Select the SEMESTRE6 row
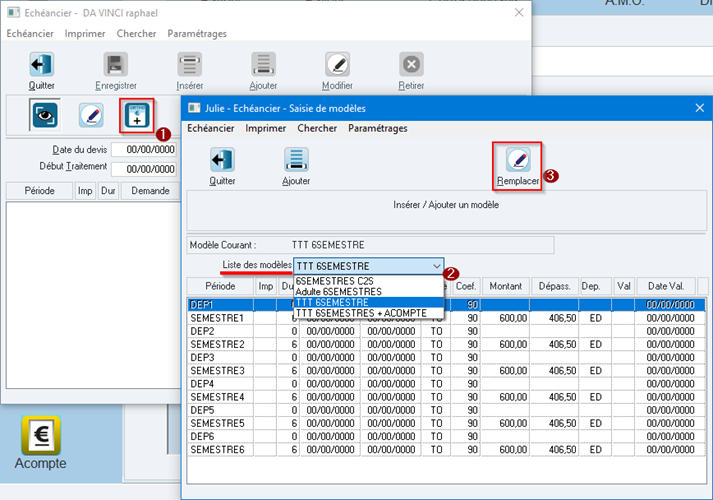The width and height of the screenshot is (713, 500). (447, 450)
